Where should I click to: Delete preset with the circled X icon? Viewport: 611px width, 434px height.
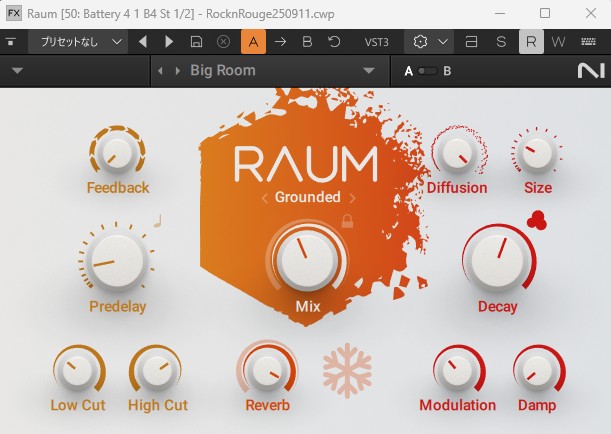coord(223,41)
